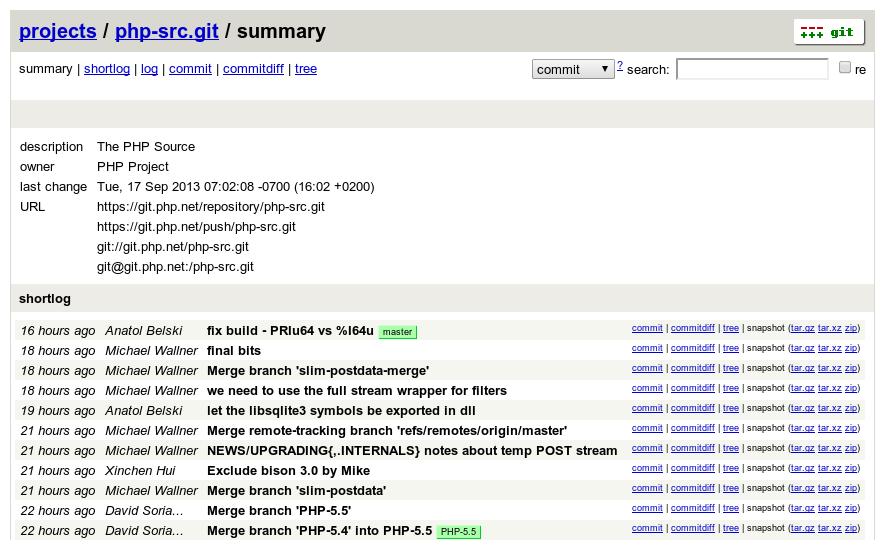This screenshot has width=885, height=540.
Task: Select the summary navigation item
Action: point(46,69)
